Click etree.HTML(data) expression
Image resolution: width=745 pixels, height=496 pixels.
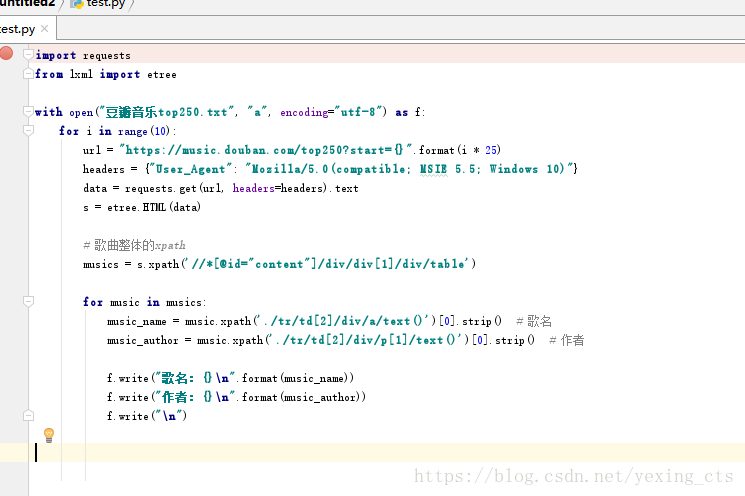point(154,208)
